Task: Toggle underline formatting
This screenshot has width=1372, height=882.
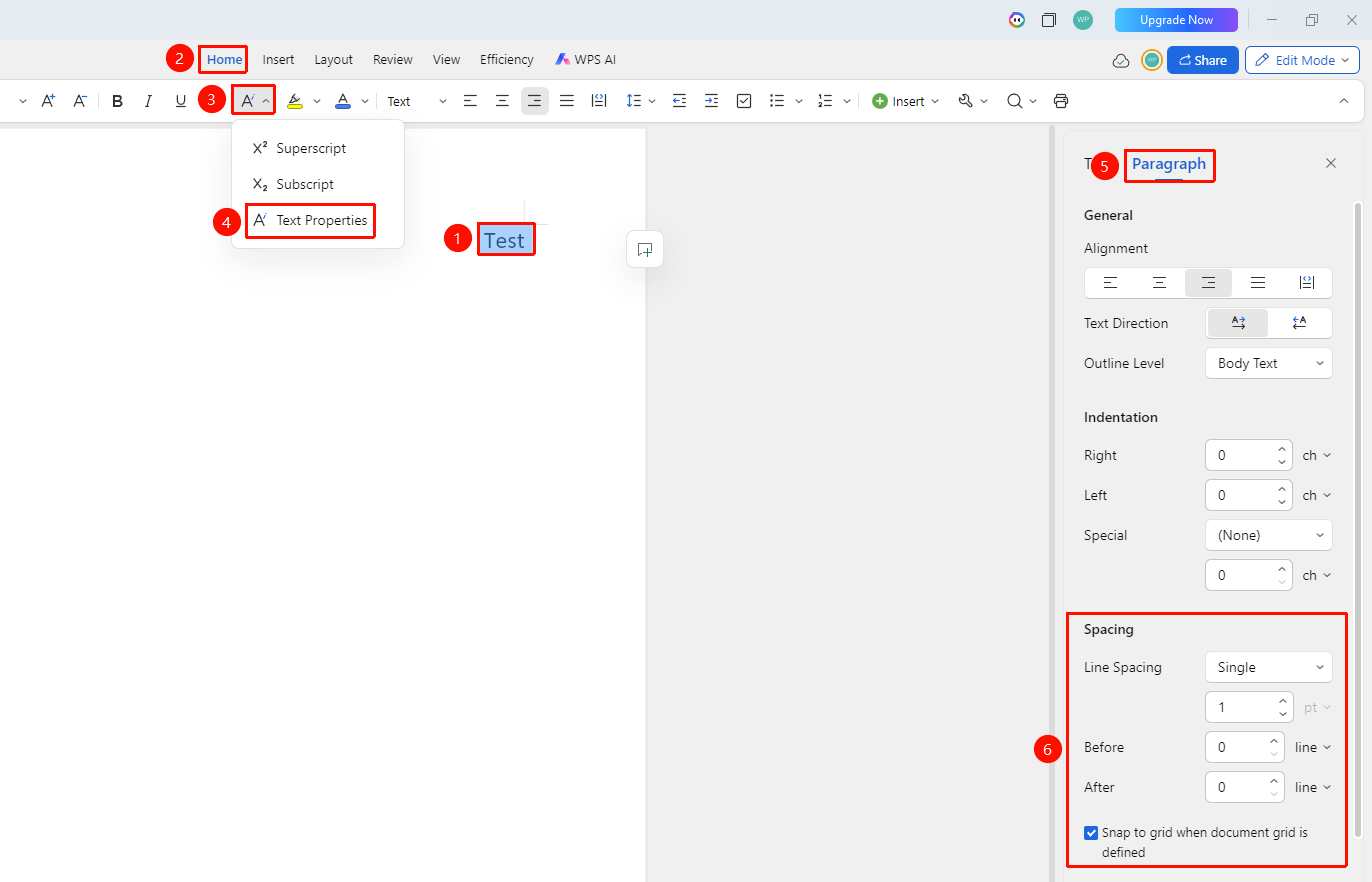Action: [181, 101]
